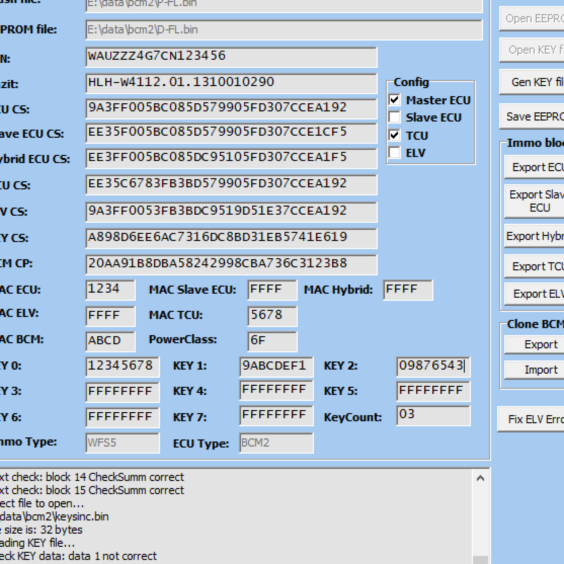
Task: Click KEY CS field starting A898D6EE
Action: click(231, 238)
